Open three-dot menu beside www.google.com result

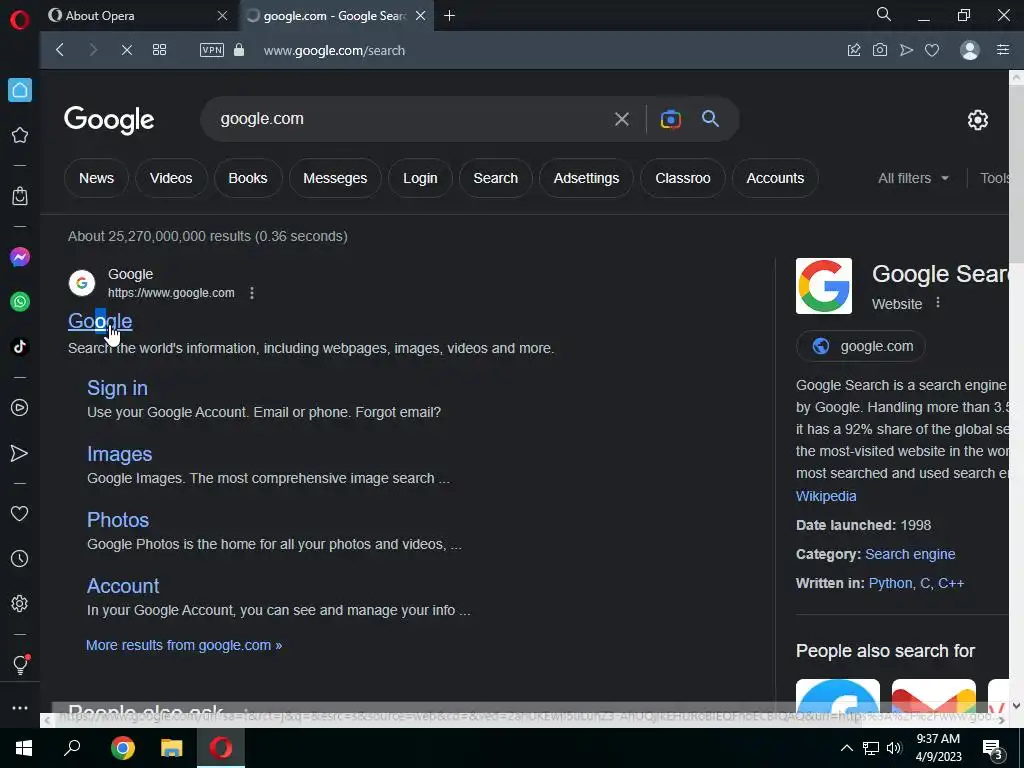coord(252,293)
